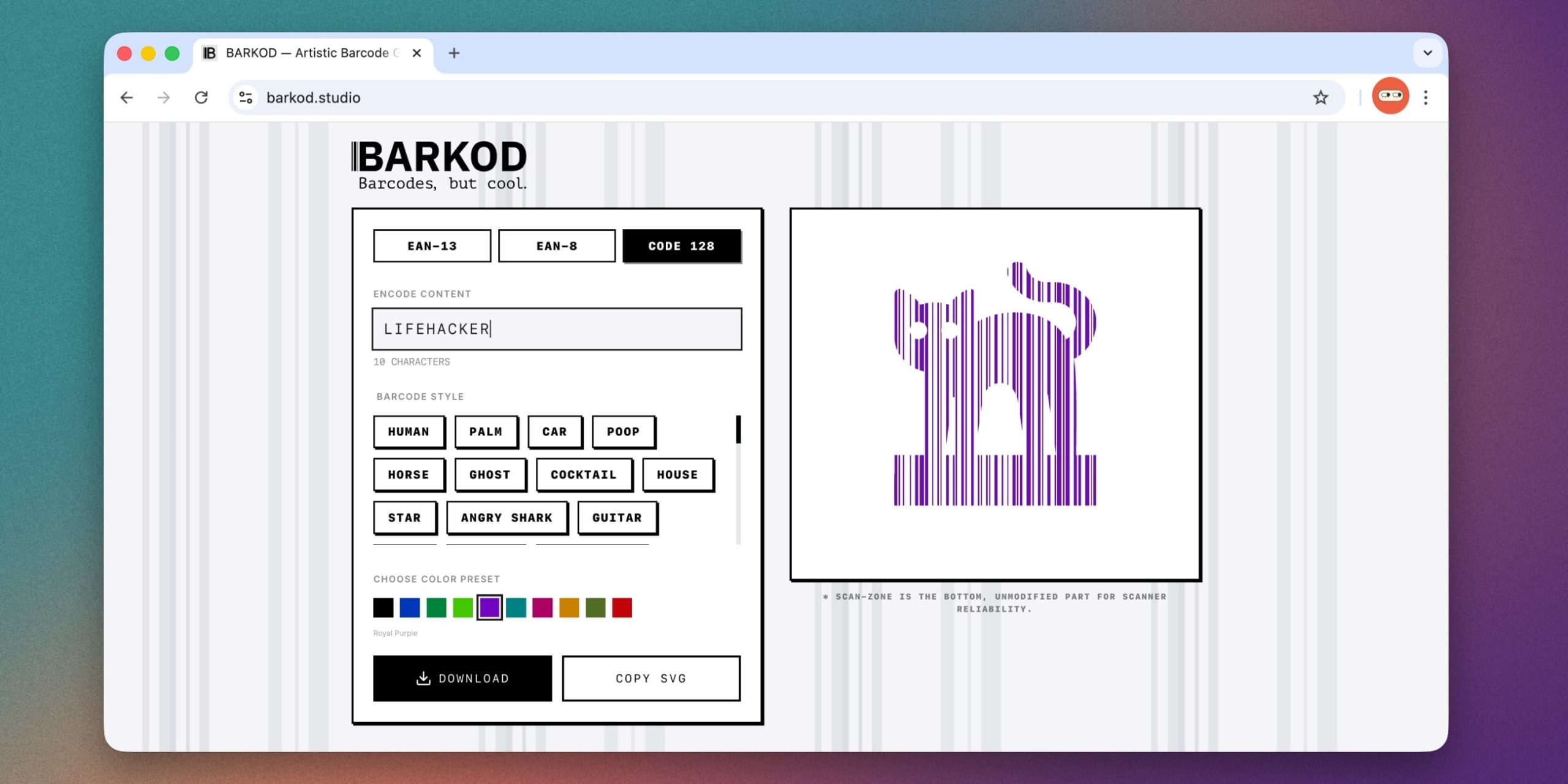Screen dimensions: 1568x784
Task: Choose the GHOST barcode style
Action: (x=490, y=475)
